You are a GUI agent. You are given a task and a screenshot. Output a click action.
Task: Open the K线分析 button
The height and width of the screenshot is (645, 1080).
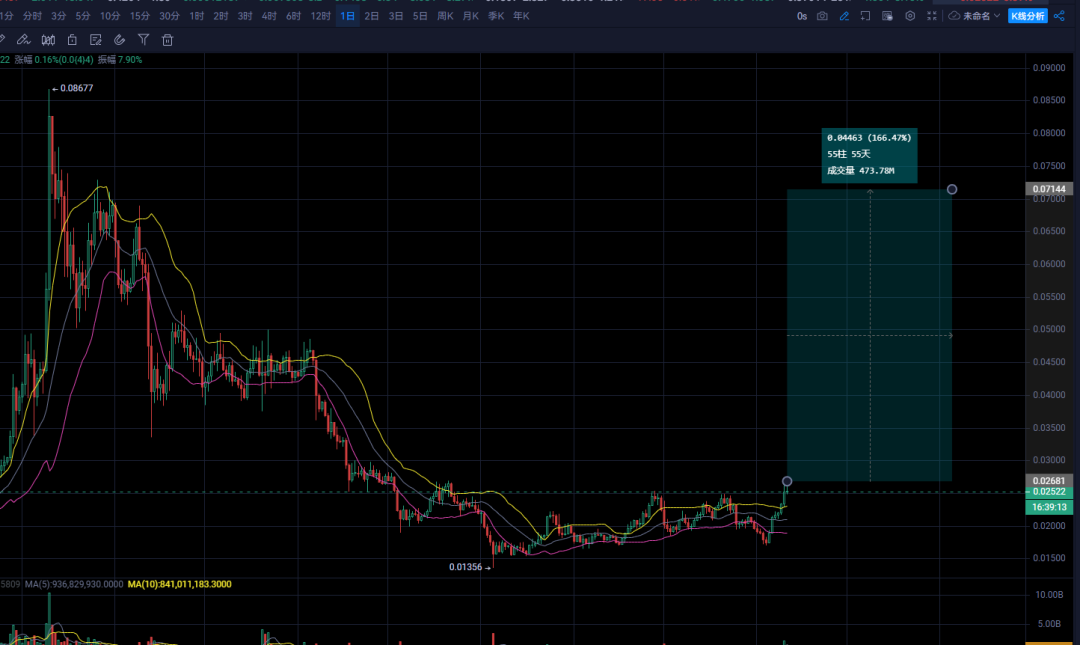pyautogui.click(x=1028, y=16)
